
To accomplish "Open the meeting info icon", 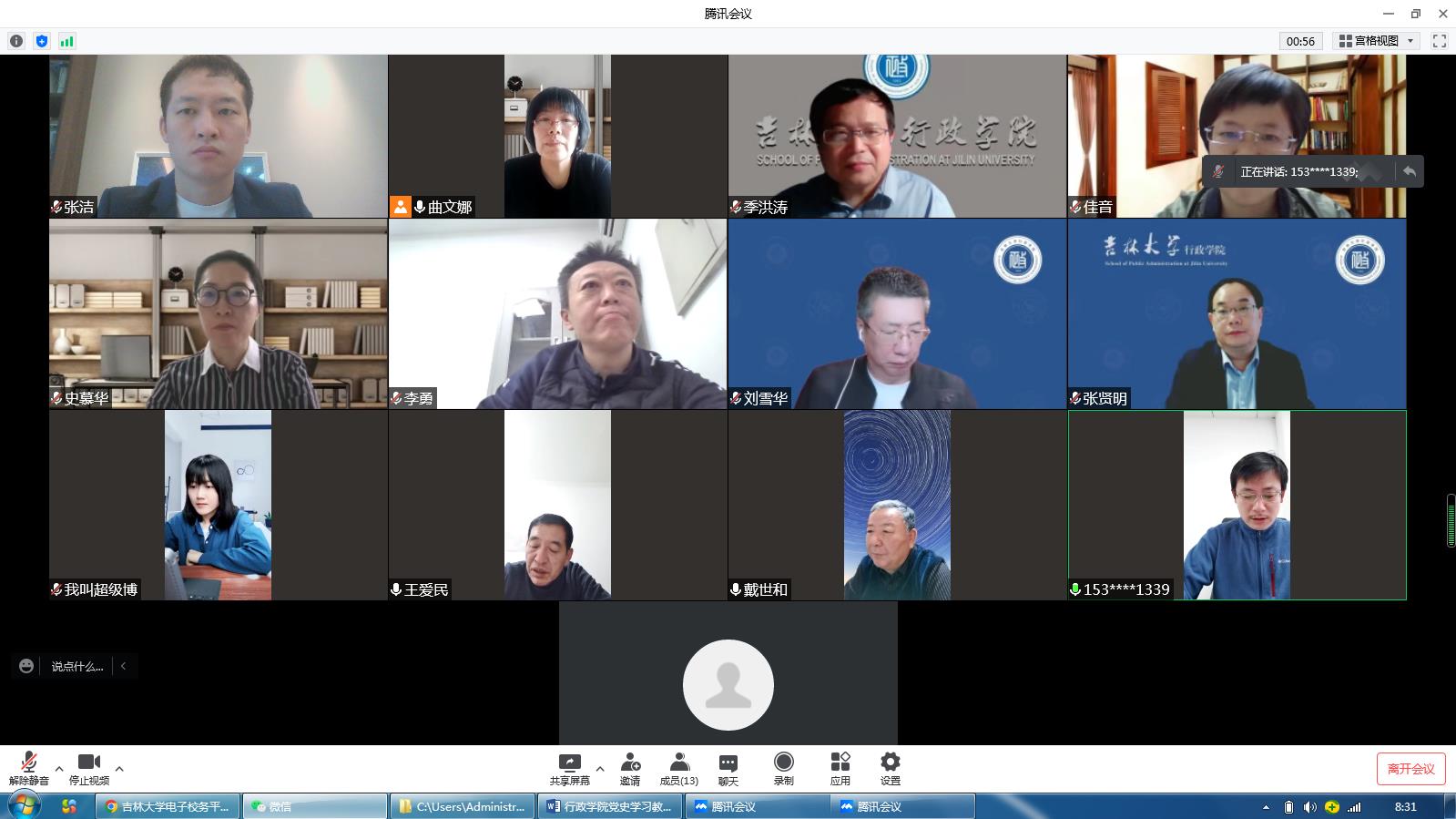I will tap(16, 41).
